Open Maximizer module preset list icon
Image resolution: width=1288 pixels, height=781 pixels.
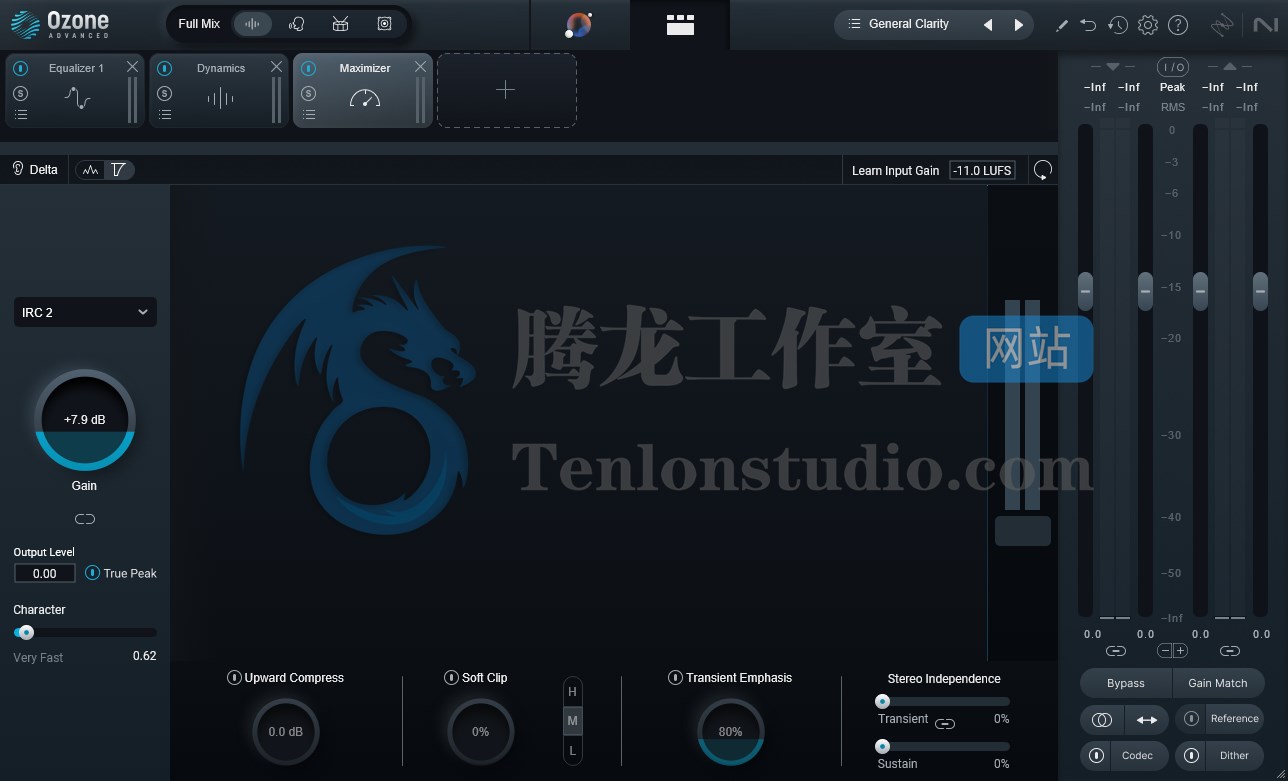tap(309, 115)
